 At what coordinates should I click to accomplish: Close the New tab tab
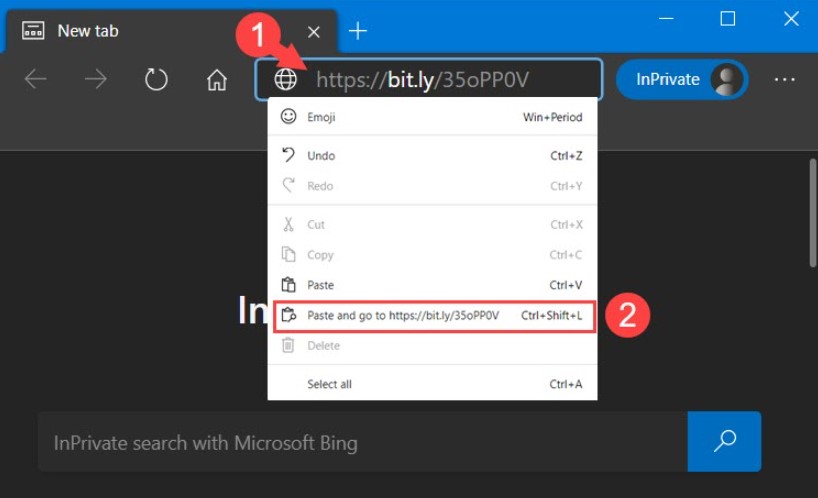coord(314,32)
